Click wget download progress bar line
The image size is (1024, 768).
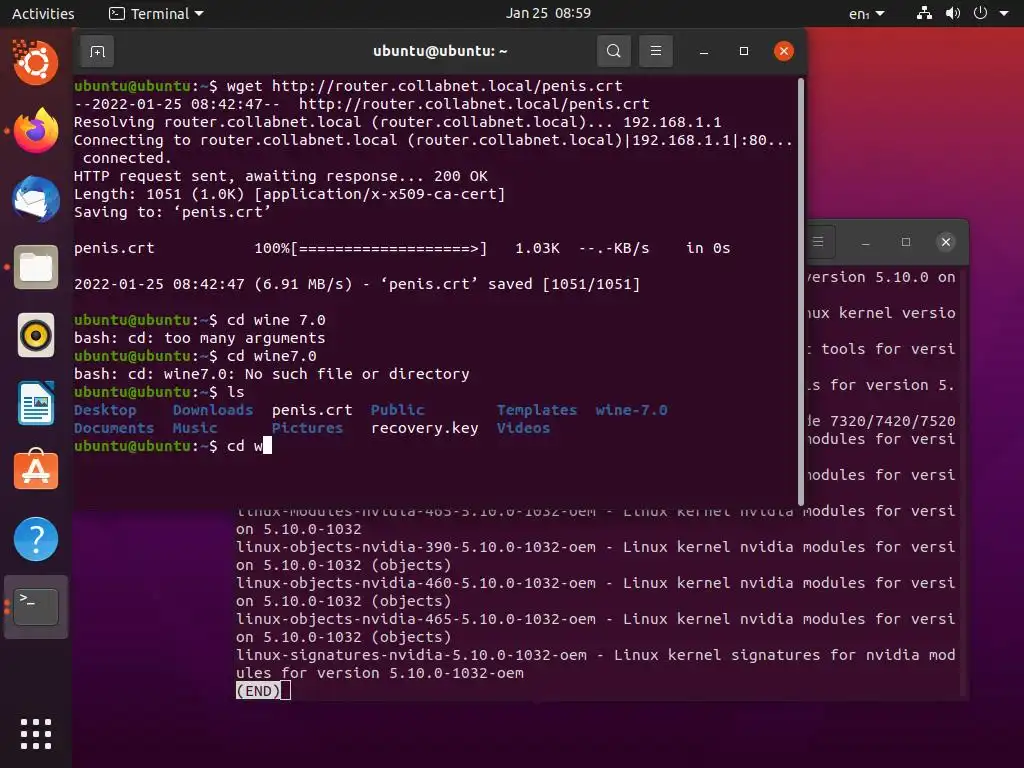click(402, 248)
